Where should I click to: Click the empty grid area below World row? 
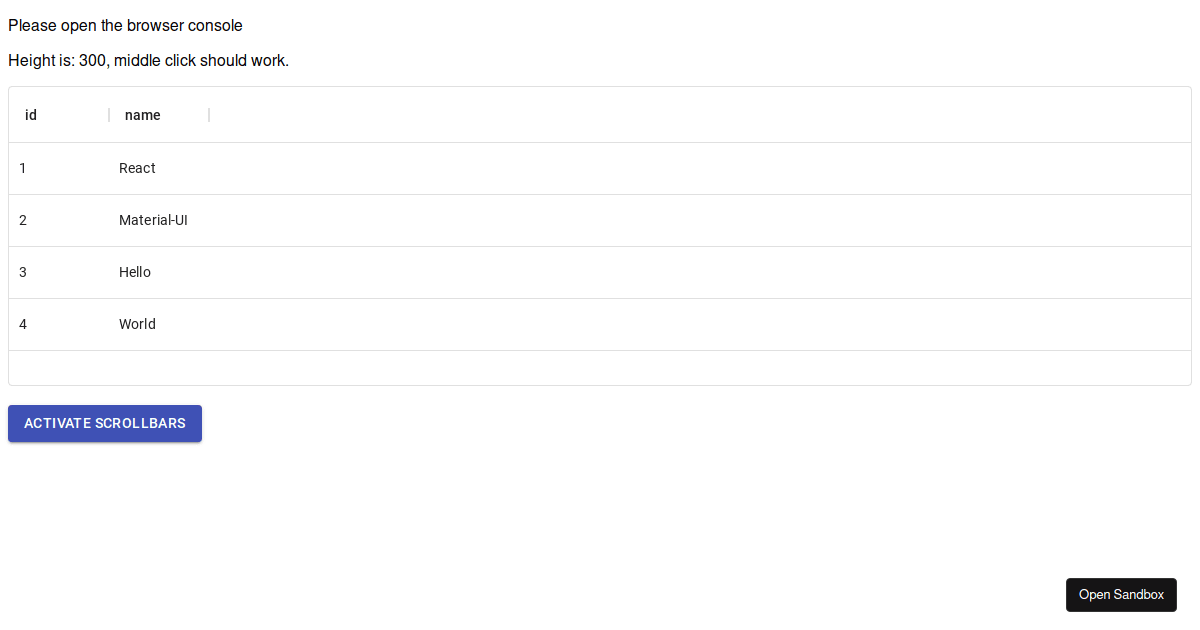pos(600,367)
